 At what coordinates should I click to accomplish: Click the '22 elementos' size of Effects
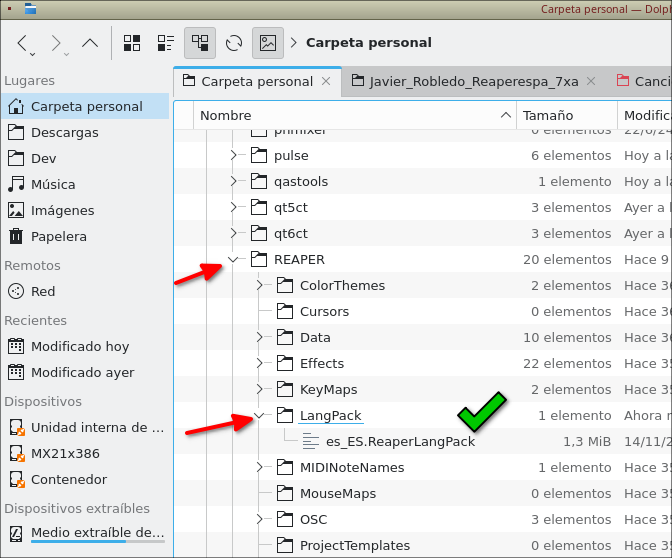point(567,363)
